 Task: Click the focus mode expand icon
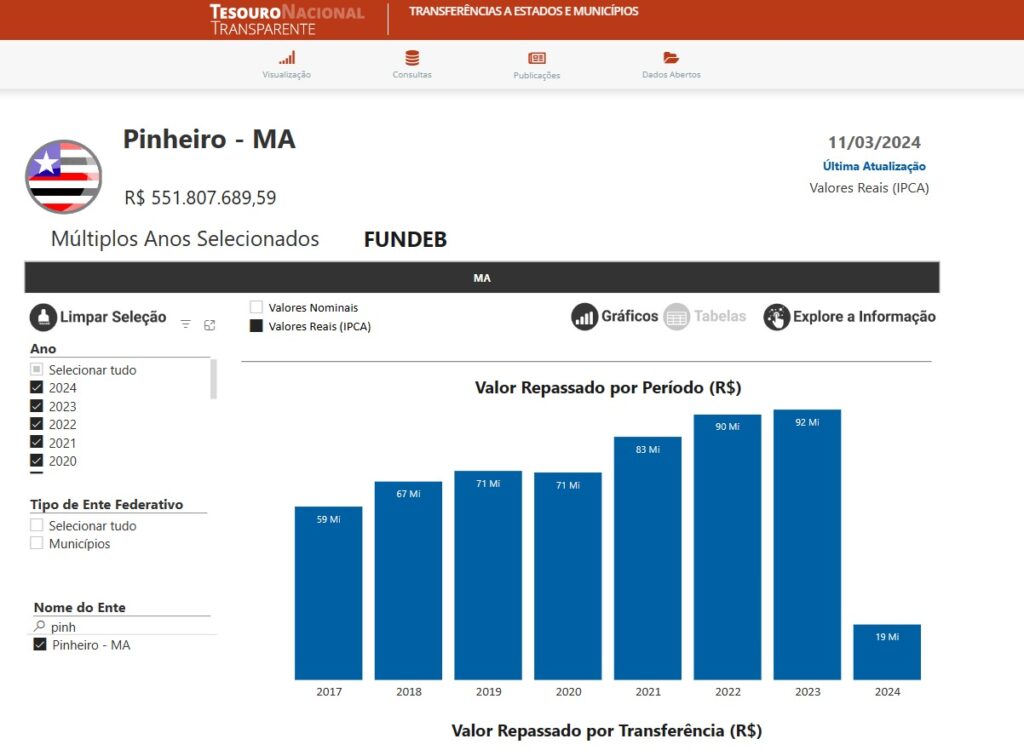click(210, 325)
